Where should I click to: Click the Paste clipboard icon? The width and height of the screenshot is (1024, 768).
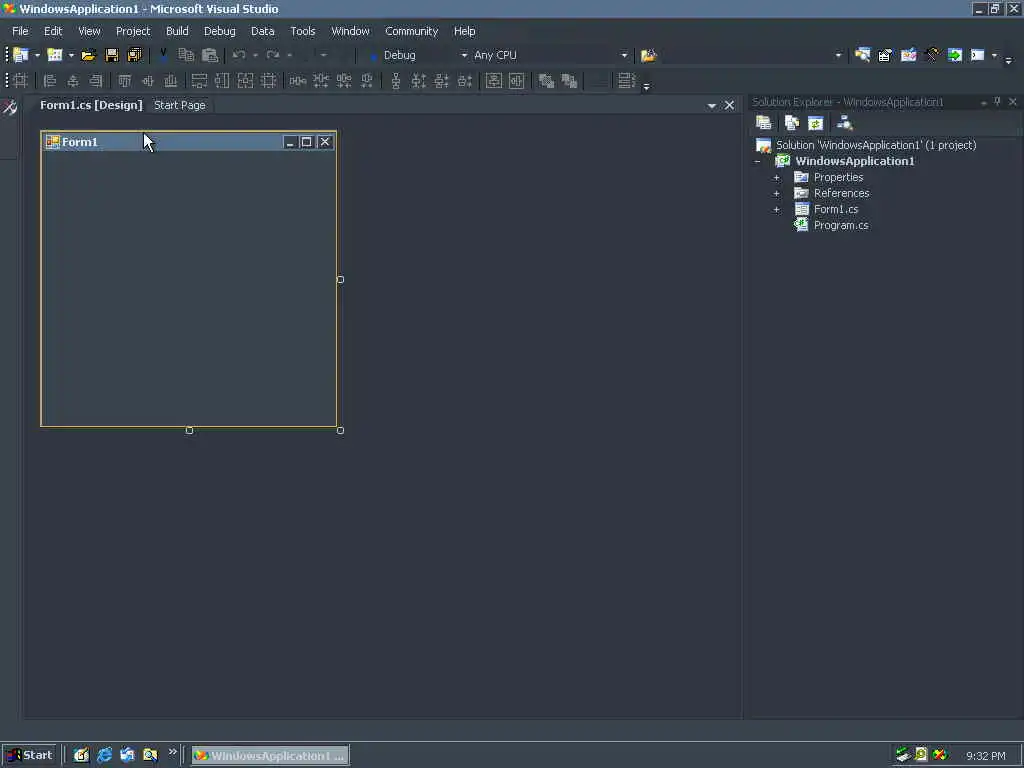pyautogui.click(x=210, y=56)
